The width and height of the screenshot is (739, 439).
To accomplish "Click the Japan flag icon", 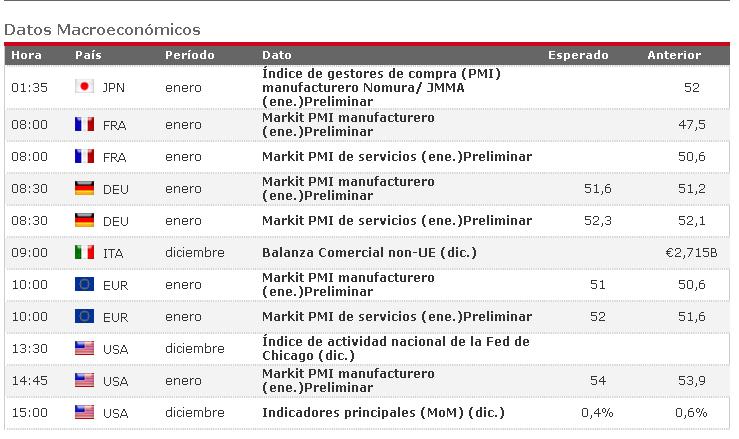I will 84,87.
